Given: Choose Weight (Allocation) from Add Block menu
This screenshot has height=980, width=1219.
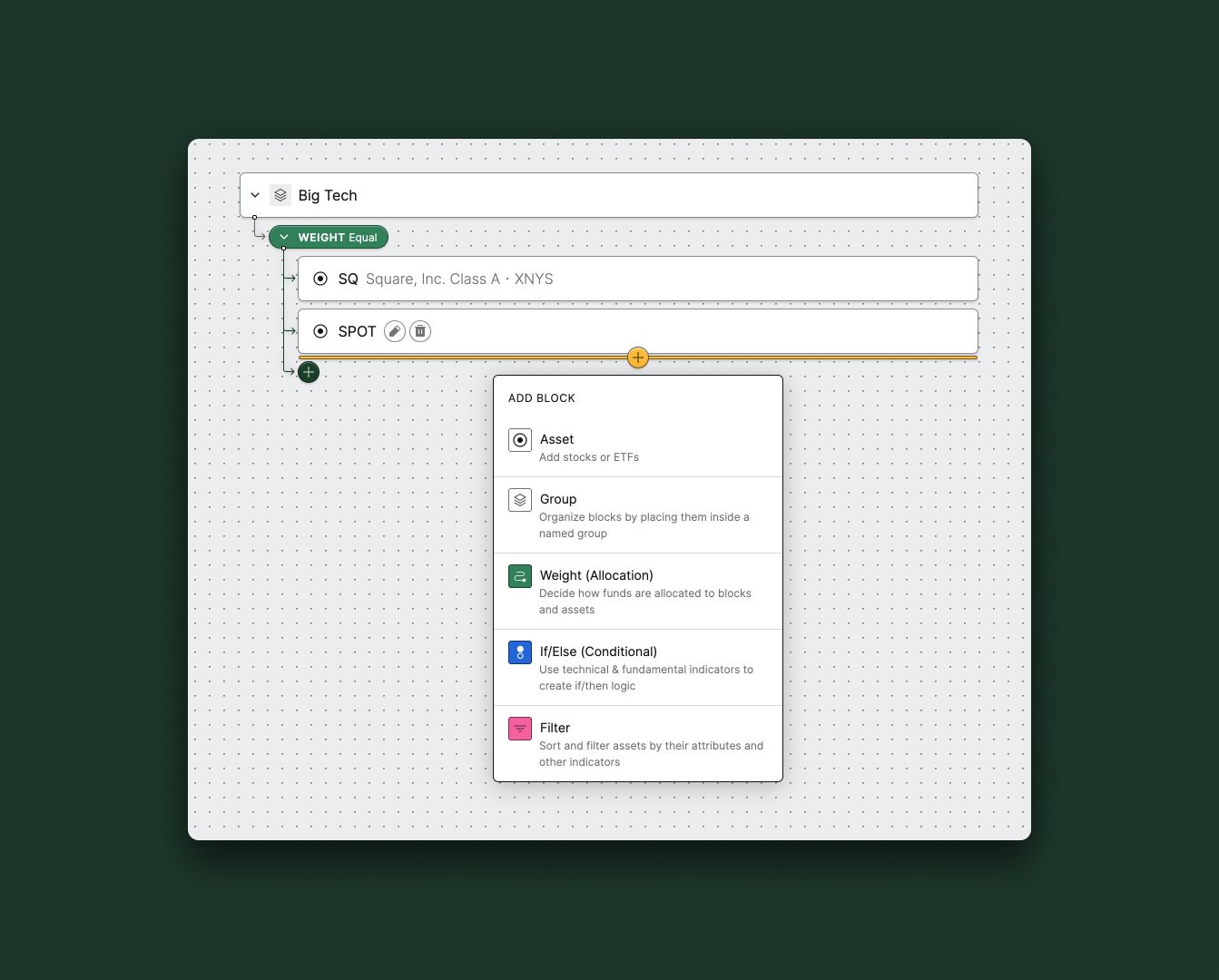Looking at the screenshot, I should pyautogui.click(x=638, y=592).
